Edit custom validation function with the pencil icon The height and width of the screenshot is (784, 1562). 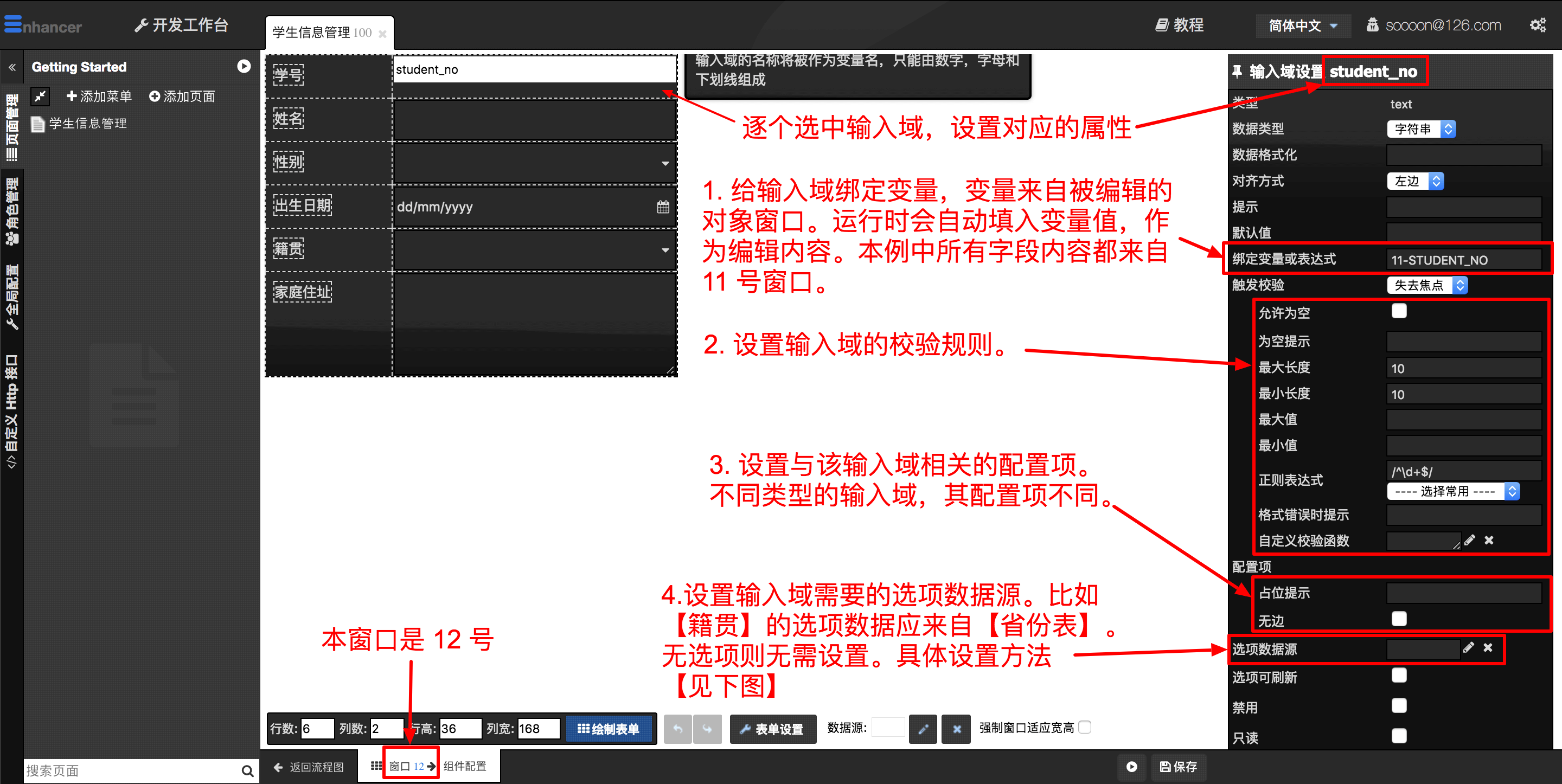1469,540
